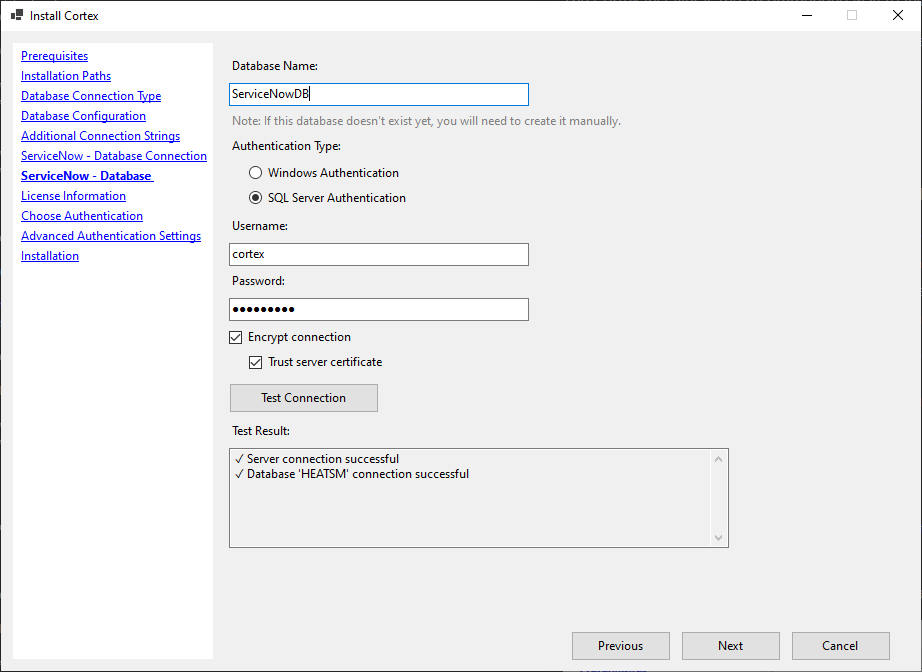Go to Database Configuration
This screenshot has width=922, height=672.
pos(83,115)
